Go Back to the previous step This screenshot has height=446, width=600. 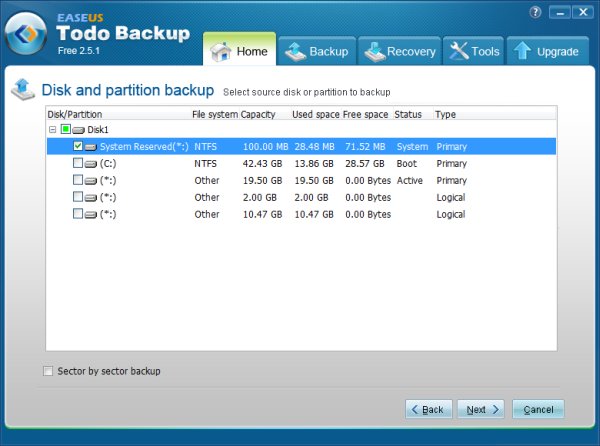coord(429,409)
